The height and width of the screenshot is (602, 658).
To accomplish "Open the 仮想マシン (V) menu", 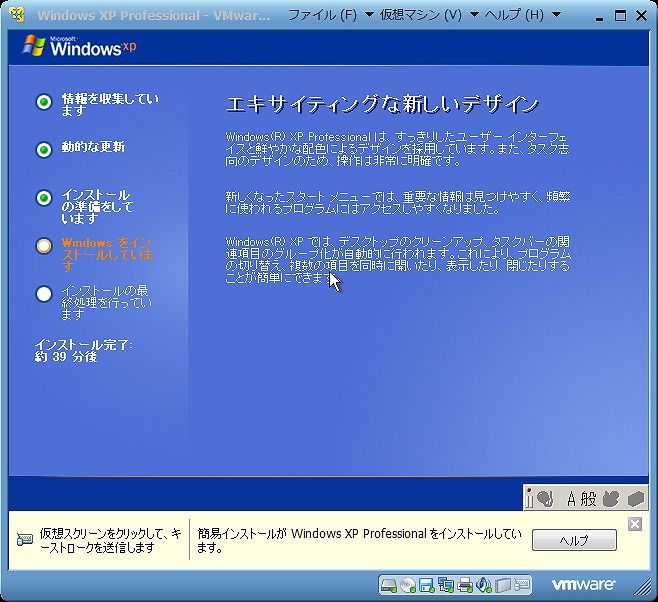I will [x=420, y=16].
